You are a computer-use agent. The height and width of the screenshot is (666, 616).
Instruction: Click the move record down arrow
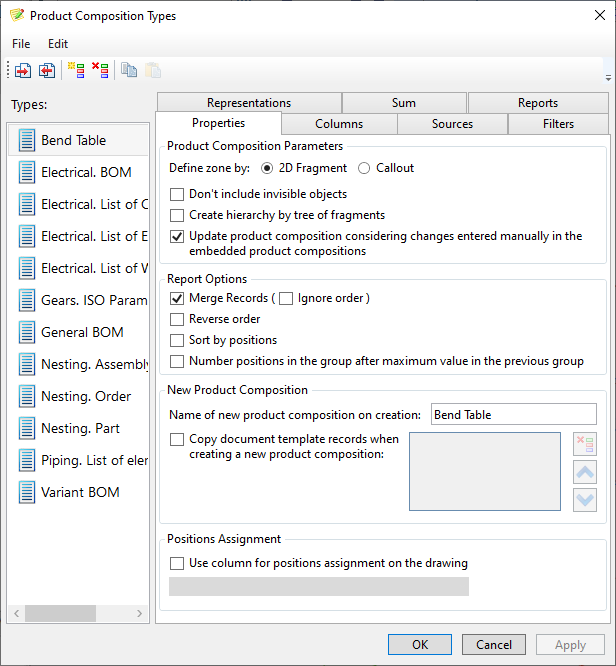(585, 500)
